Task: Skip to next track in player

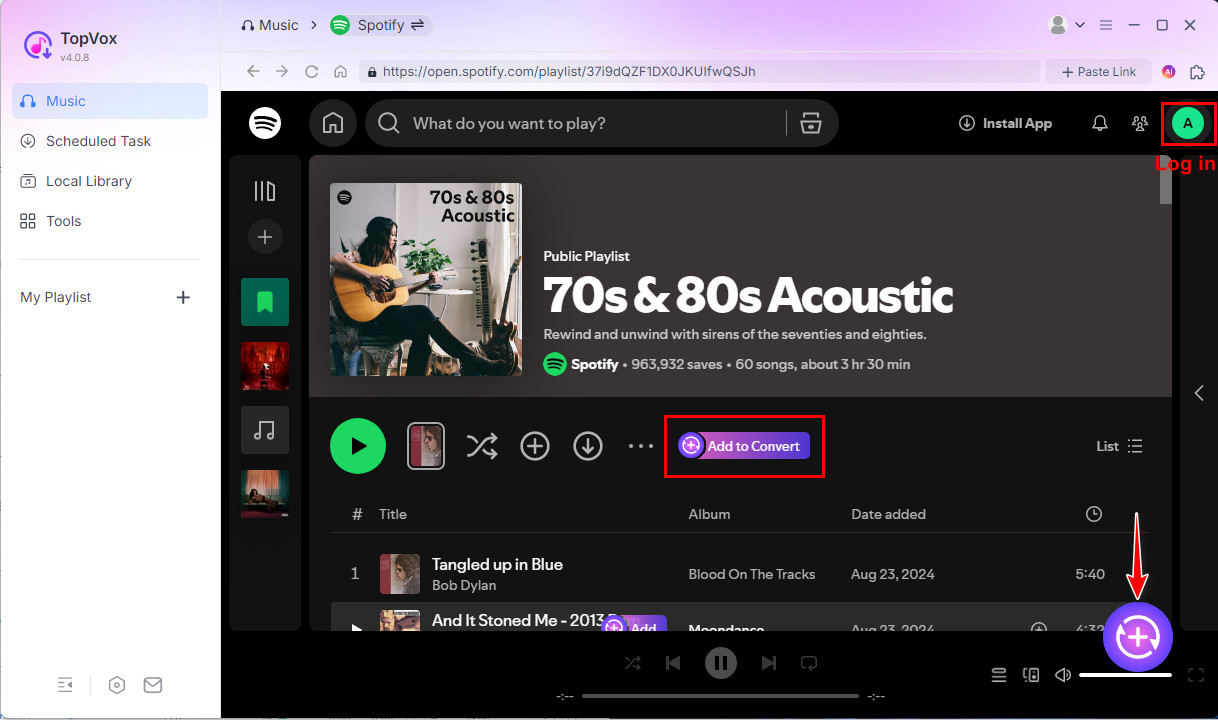Action: pyautogui.click(x=768, y=662)
